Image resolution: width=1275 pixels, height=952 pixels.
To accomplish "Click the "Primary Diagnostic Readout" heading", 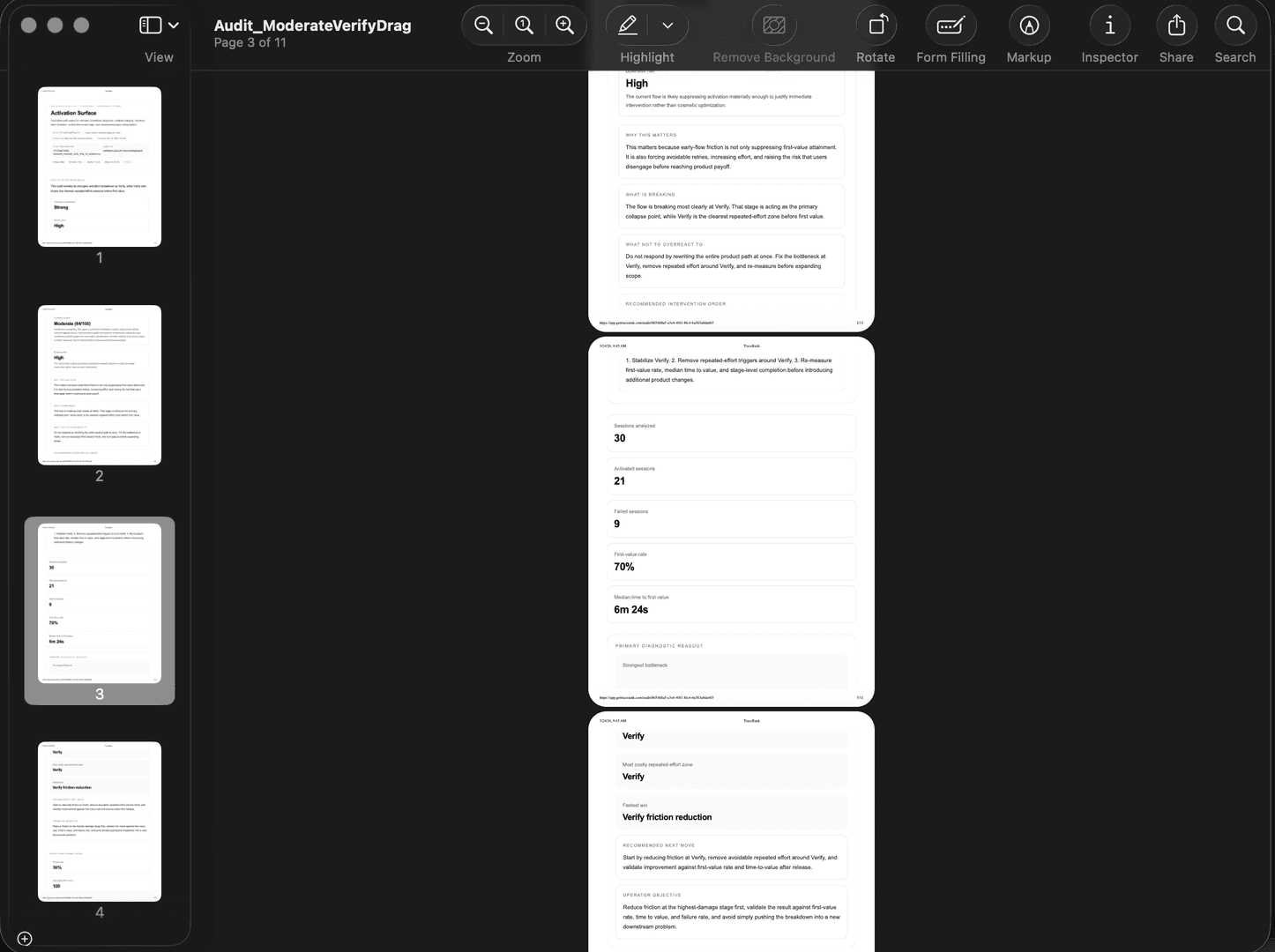I will click(660, 646).
